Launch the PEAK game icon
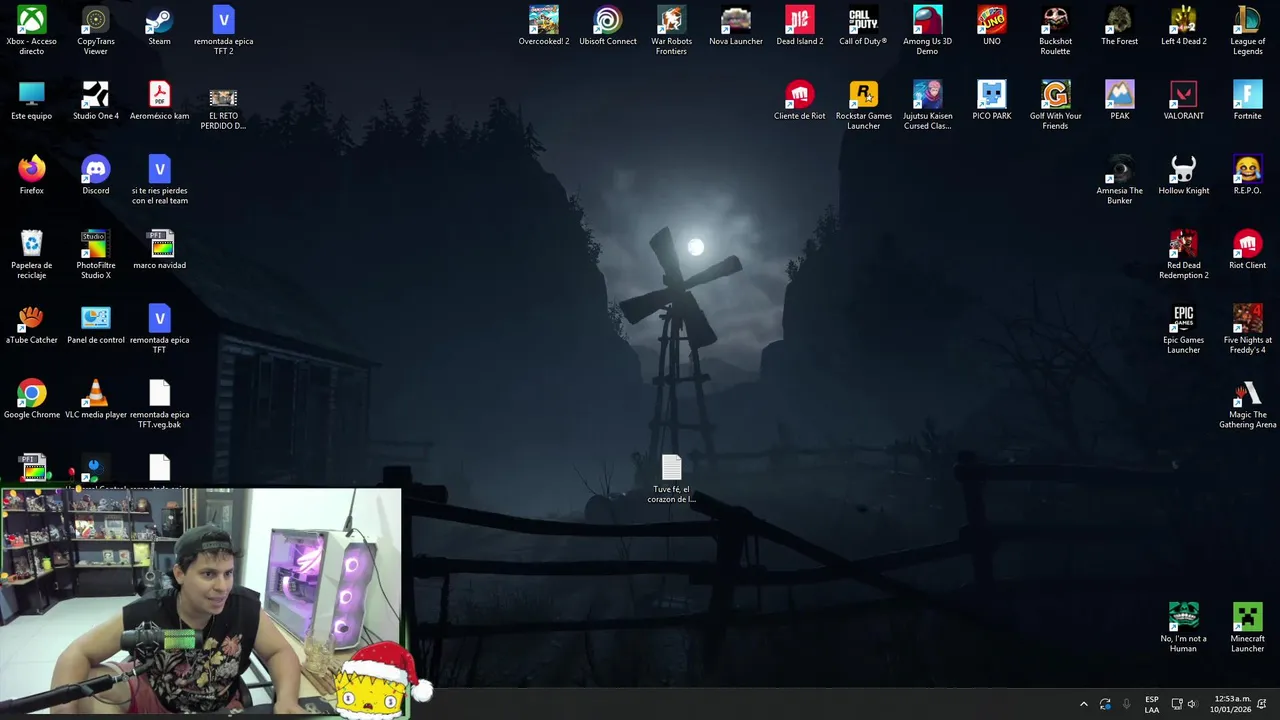 [1120, 94]
